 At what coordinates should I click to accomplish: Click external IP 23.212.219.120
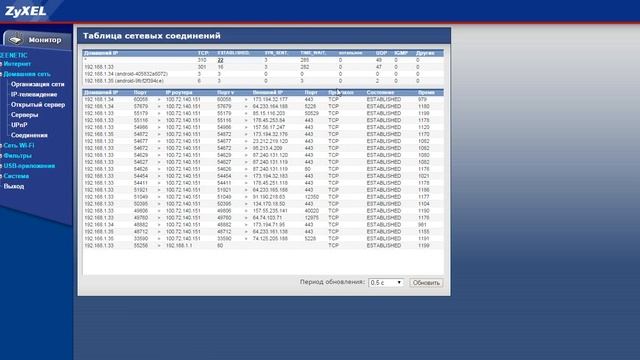pyautogui.click(x=270, y=141)
